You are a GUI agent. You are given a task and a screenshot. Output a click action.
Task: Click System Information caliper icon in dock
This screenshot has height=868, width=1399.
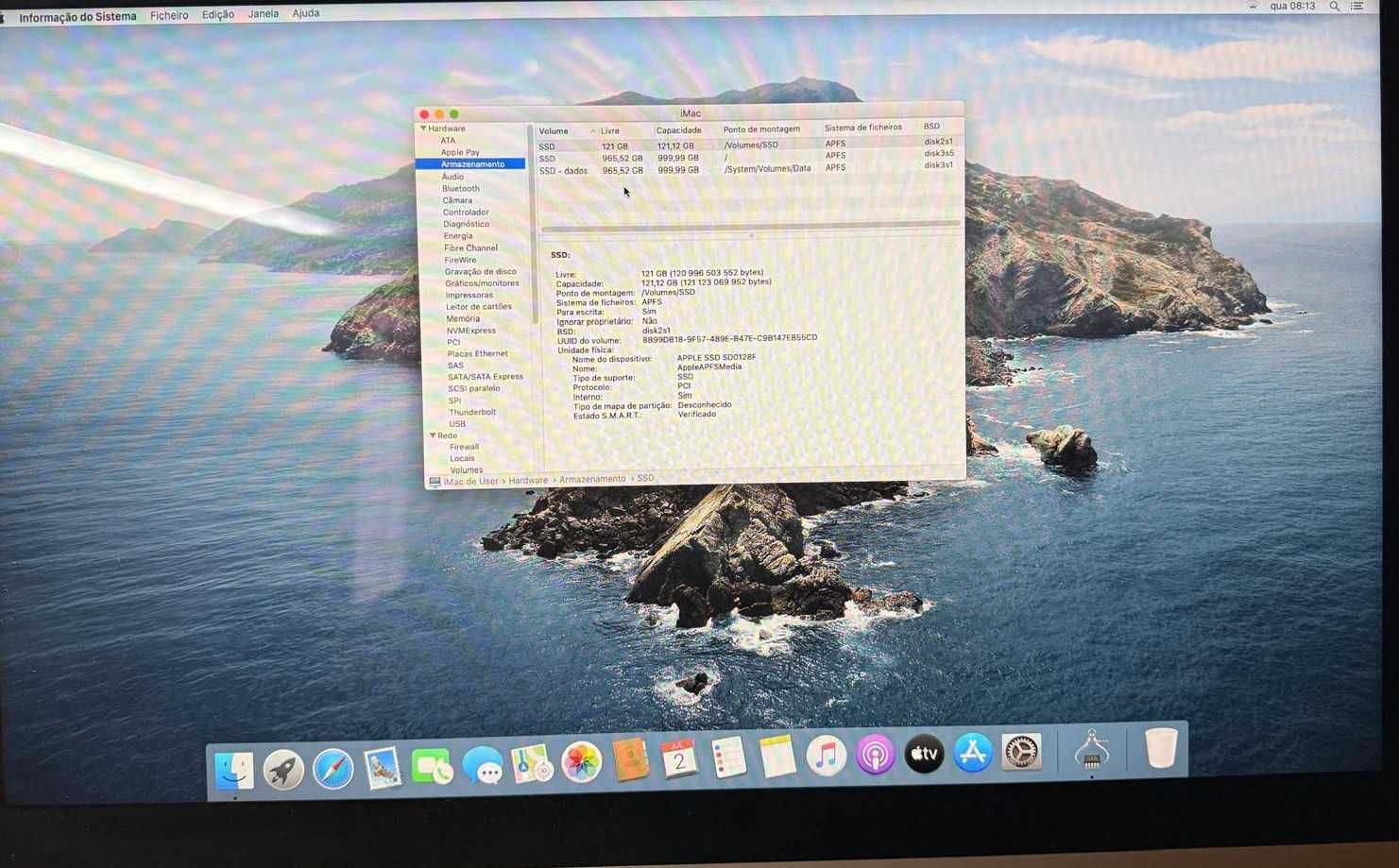click(1092, 749)
